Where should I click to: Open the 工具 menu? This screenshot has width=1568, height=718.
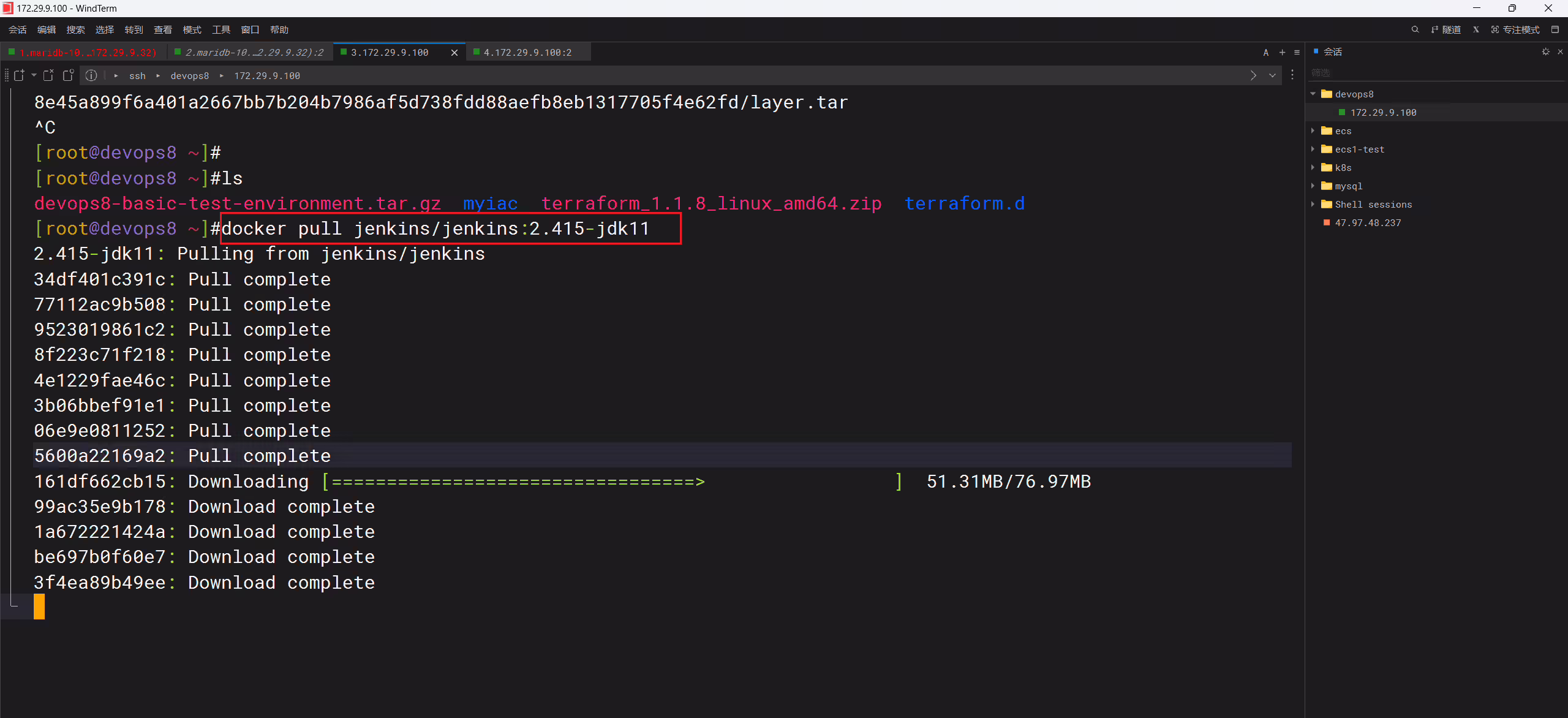coord(221,29)
